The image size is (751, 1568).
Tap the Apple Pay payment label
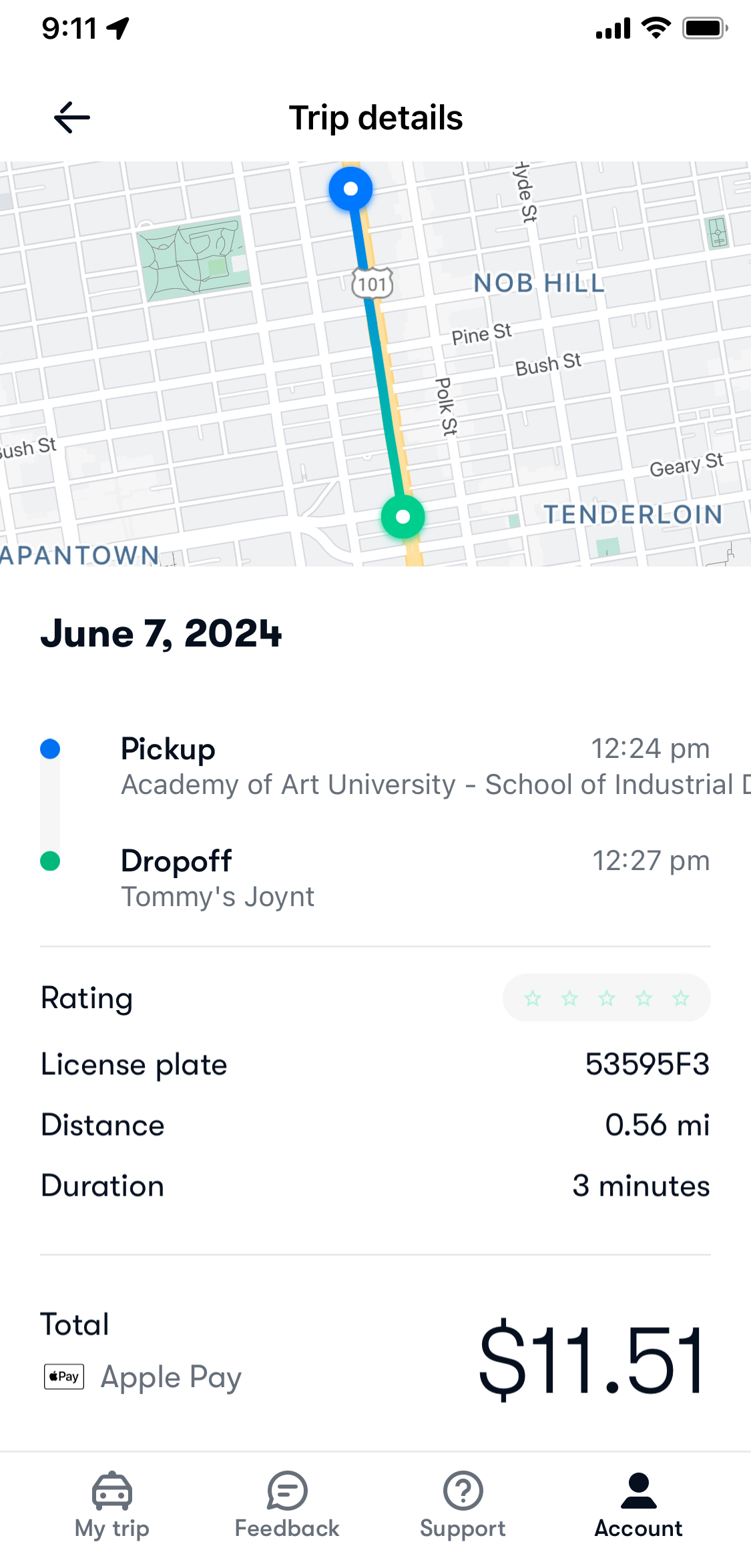[171, 1377]
